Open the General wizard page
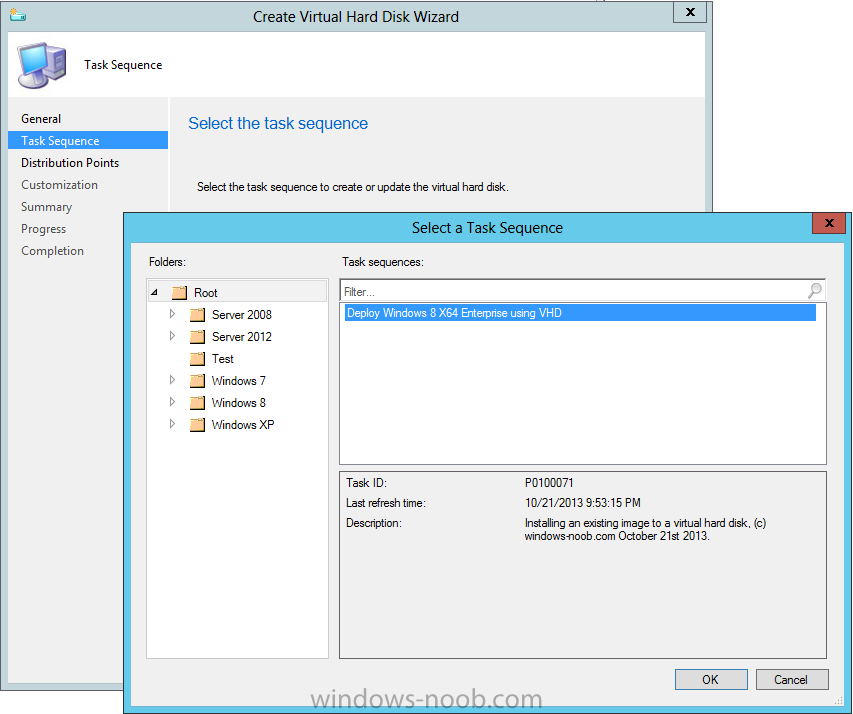The width and height of the screenshot is (853, 714). [41, 119]
